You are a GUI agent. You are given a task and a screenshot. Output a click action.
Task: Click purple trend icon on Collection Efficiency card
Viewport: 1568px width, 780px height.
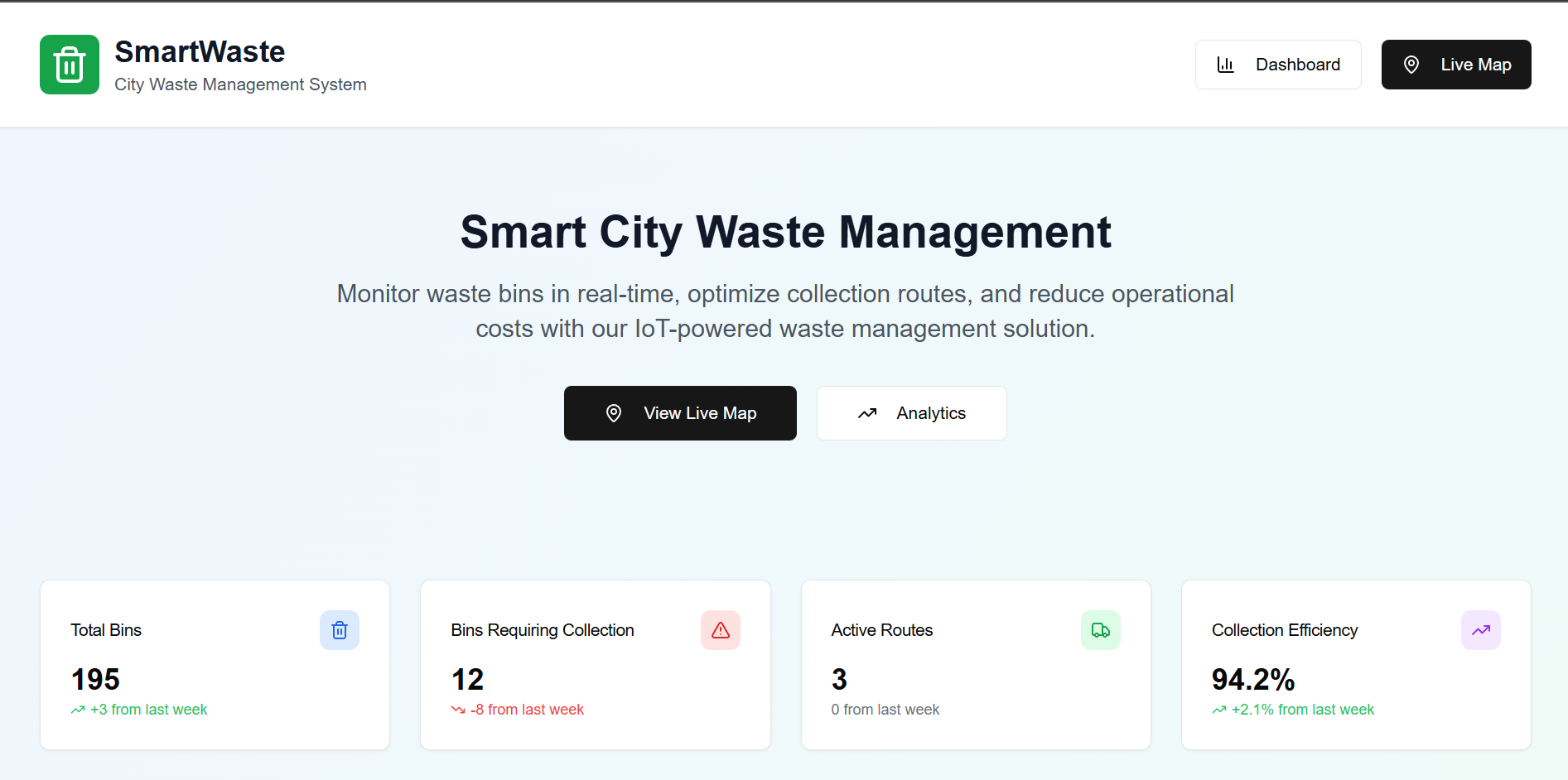(x=1481, y=630)
